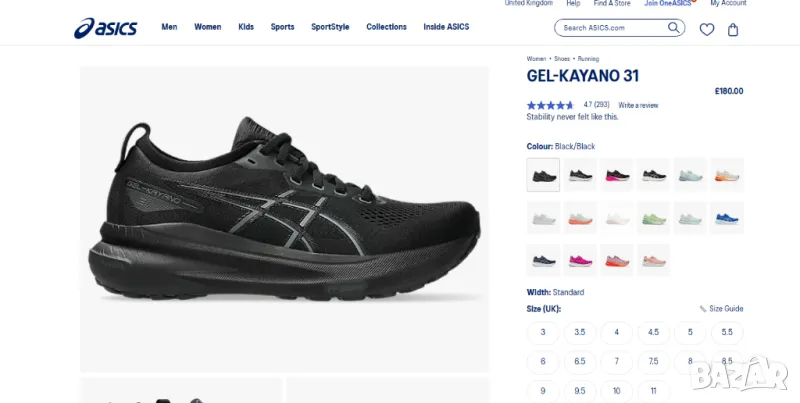Open the SportStyle menu
Image resolution: width=800 pixels, height=403 pixels.
tap(330, 27)
